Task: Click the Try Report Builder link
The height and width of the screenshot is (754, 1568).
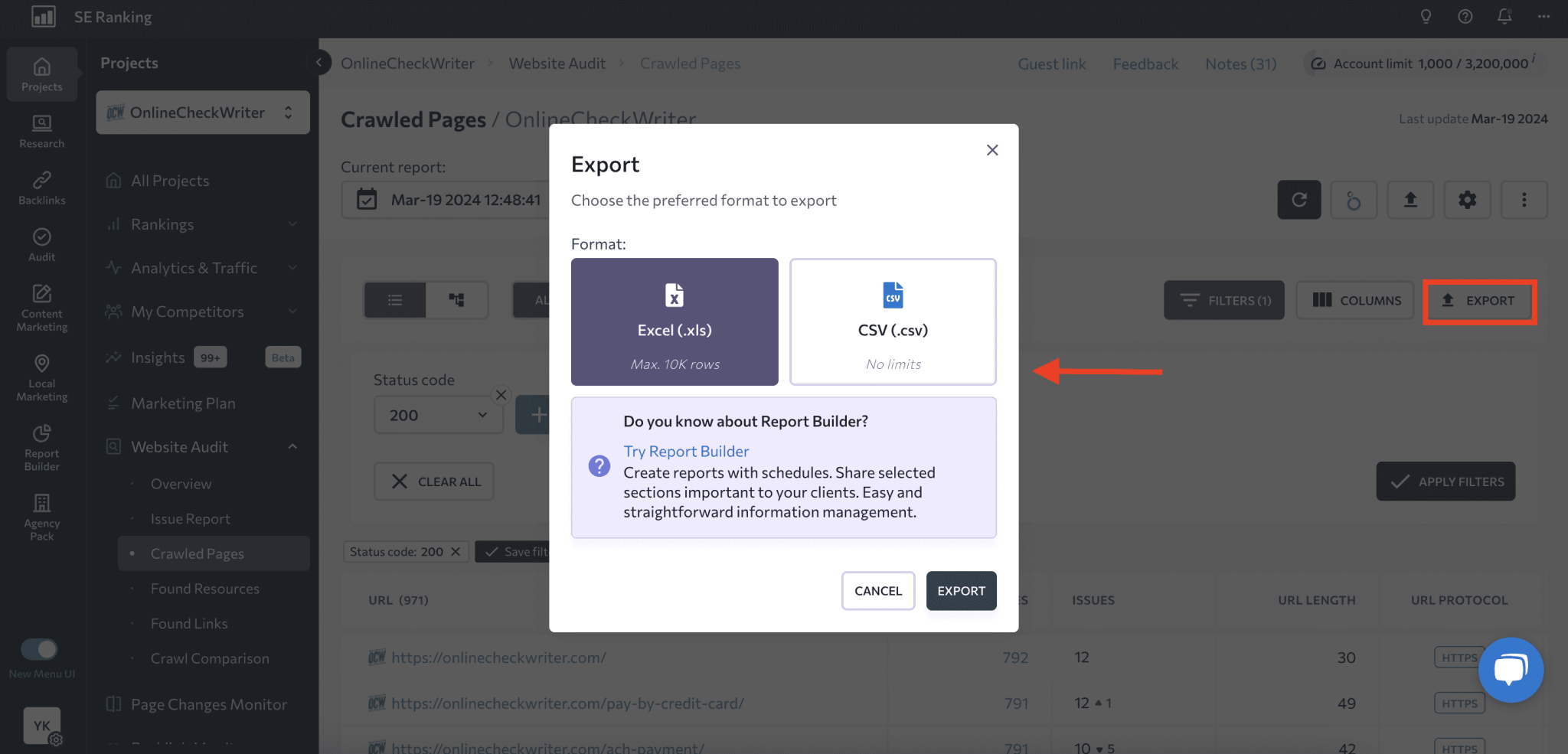Action: tap(686, 451)
